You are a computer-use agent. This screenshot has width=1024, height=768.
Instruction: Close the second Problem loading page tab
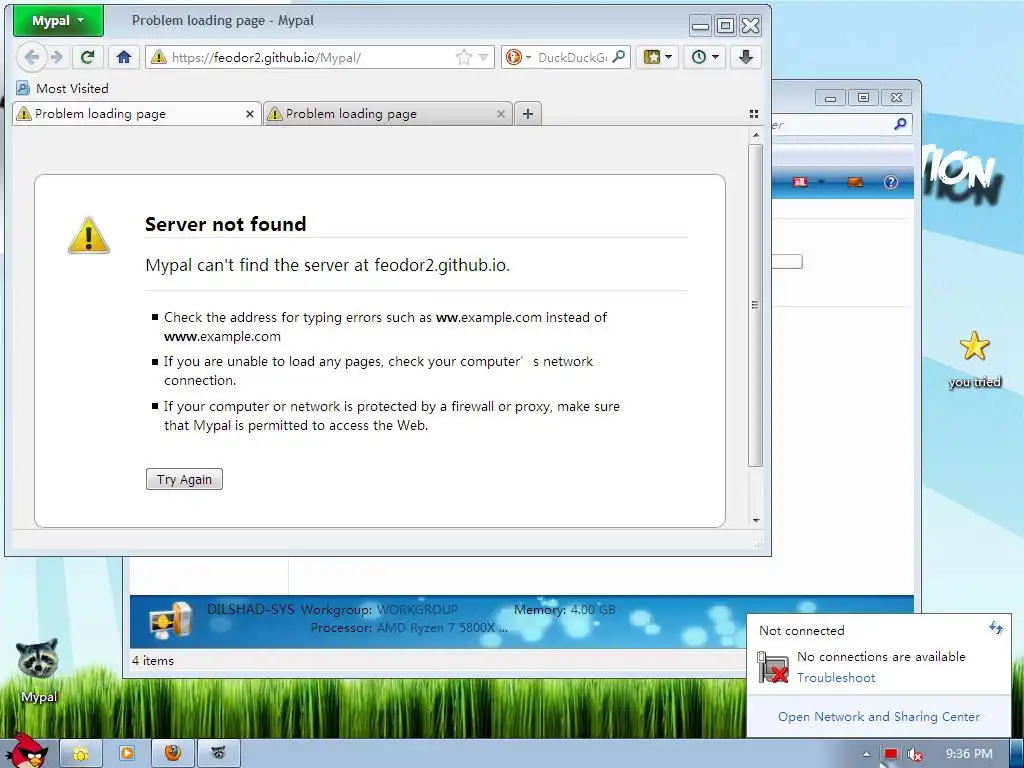[501, 114]
